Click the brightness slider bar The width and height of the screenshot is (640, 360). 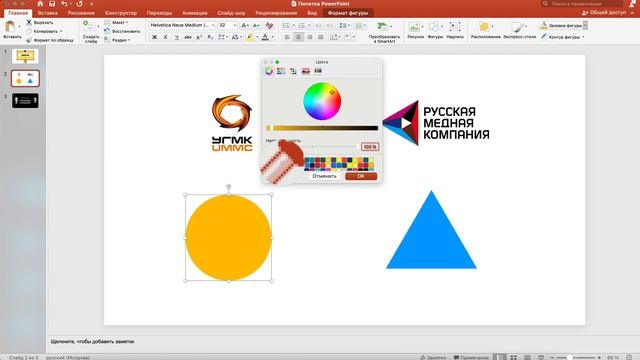click(322, 128)
